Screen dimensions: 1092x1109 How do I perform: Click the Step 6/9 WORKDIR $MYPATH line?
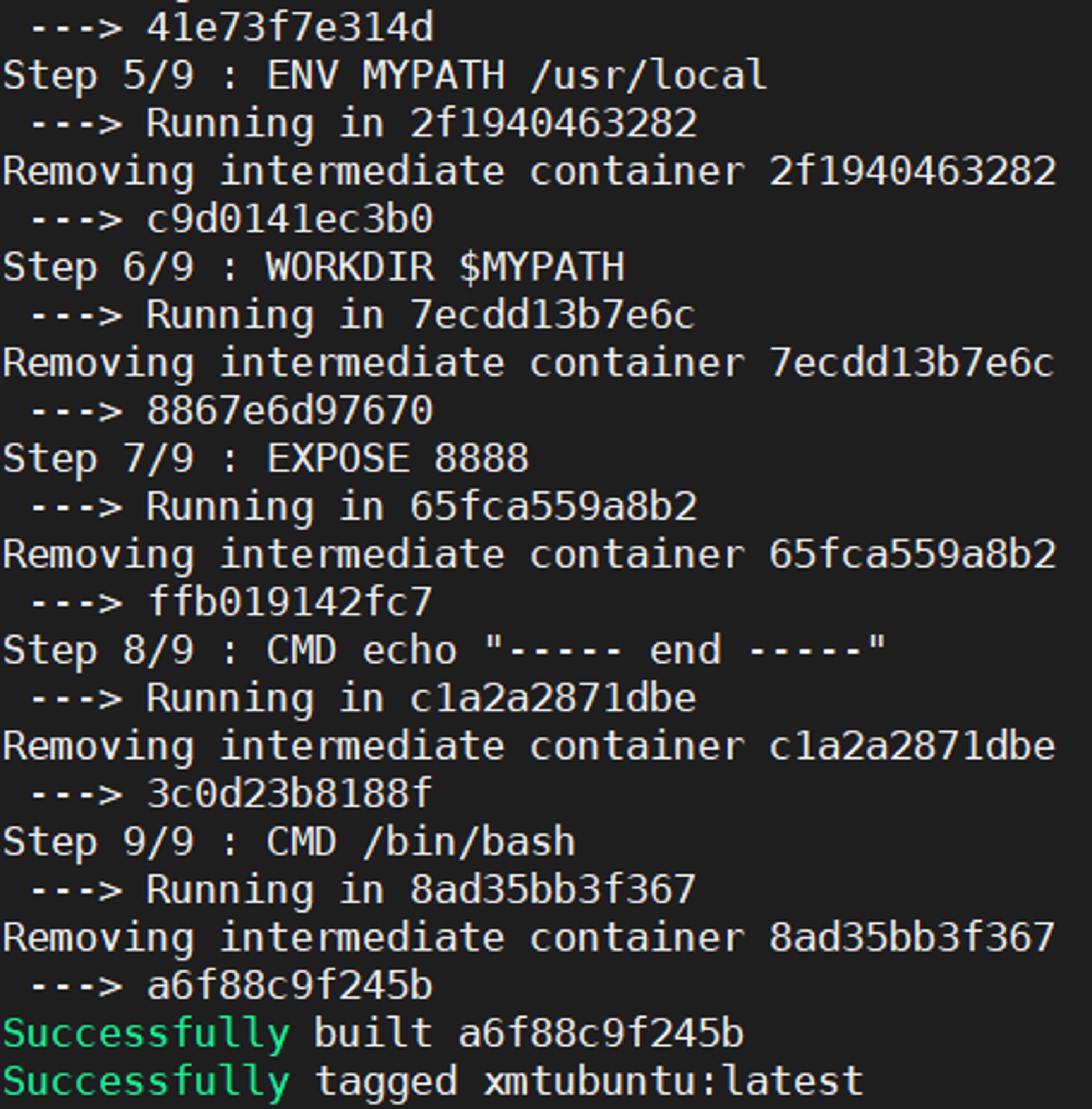(314, 267)
